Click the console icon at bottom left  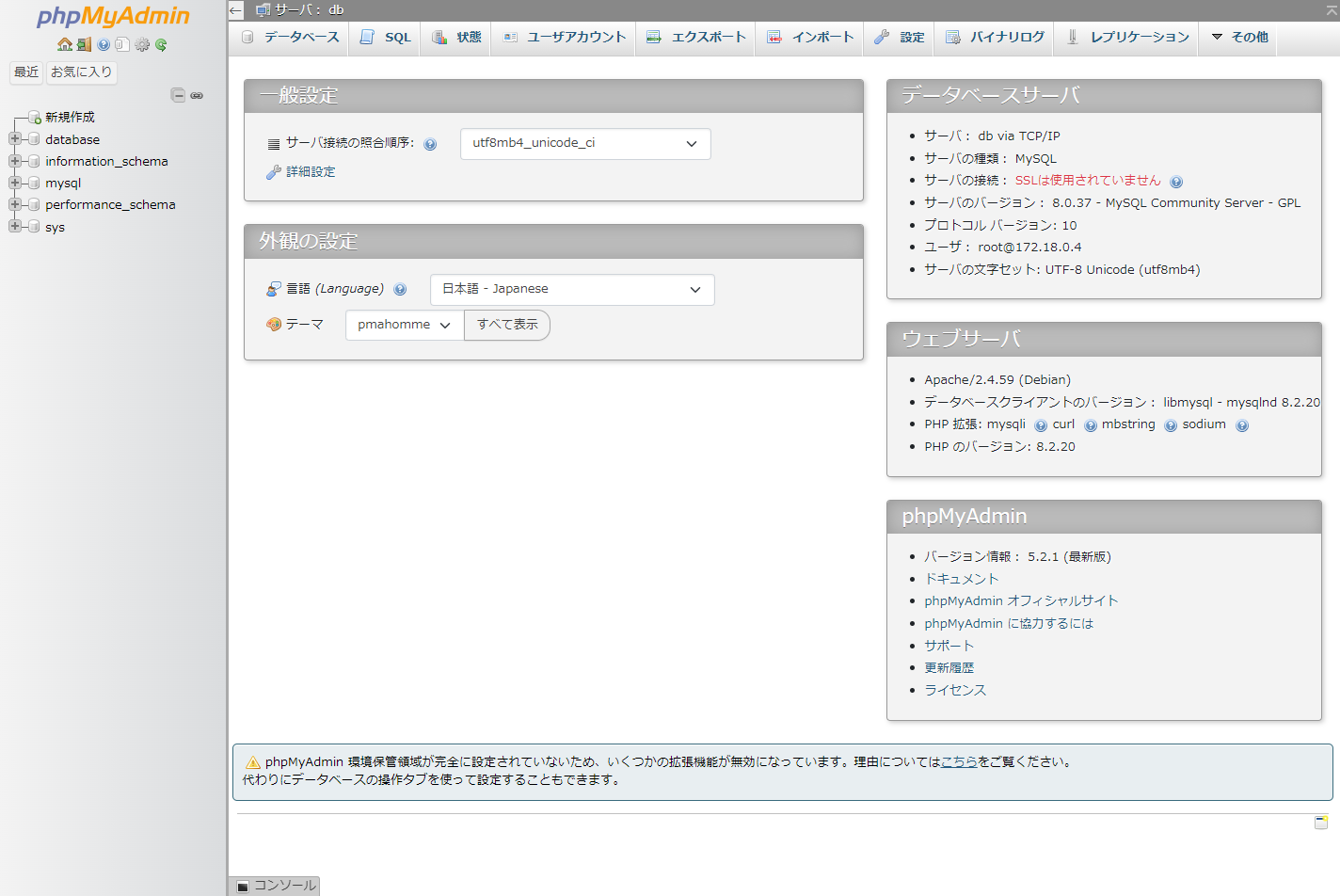243,887
